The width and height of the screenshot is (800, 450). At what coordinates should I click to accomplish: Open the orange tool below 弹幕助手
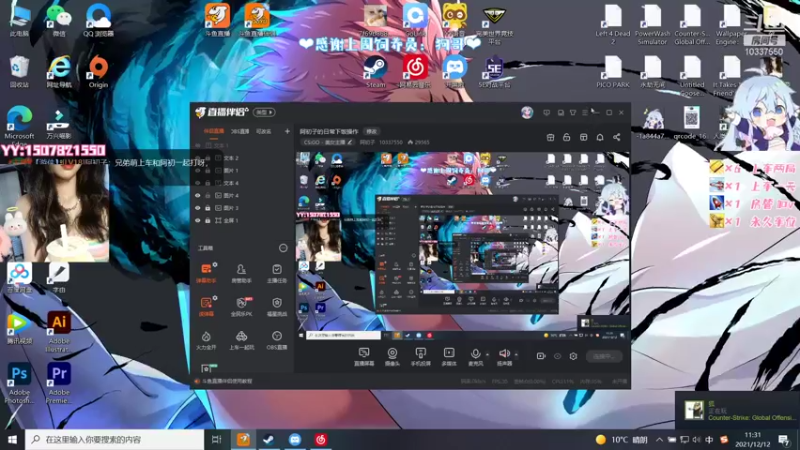pyautogui.click(x=206, y=307)
